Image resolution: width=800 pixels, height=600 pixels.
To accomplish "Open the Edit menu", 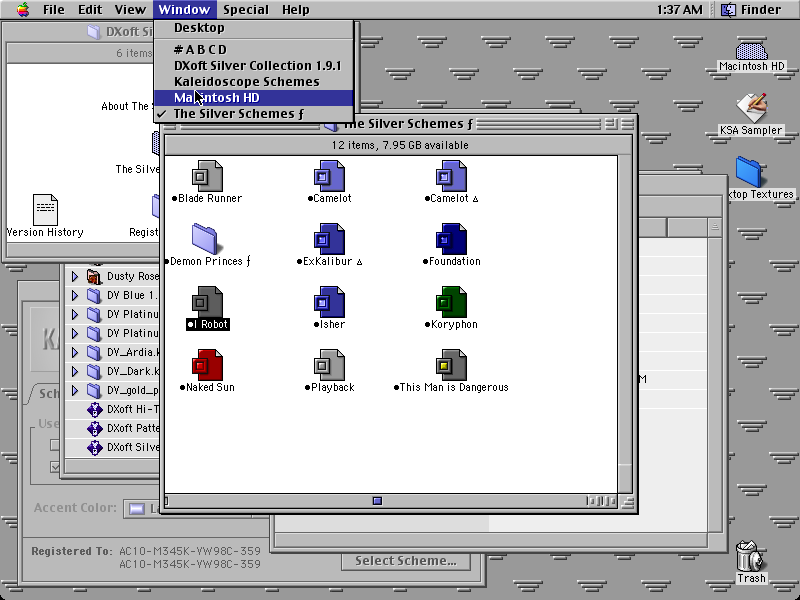I will tap(90, 10).
